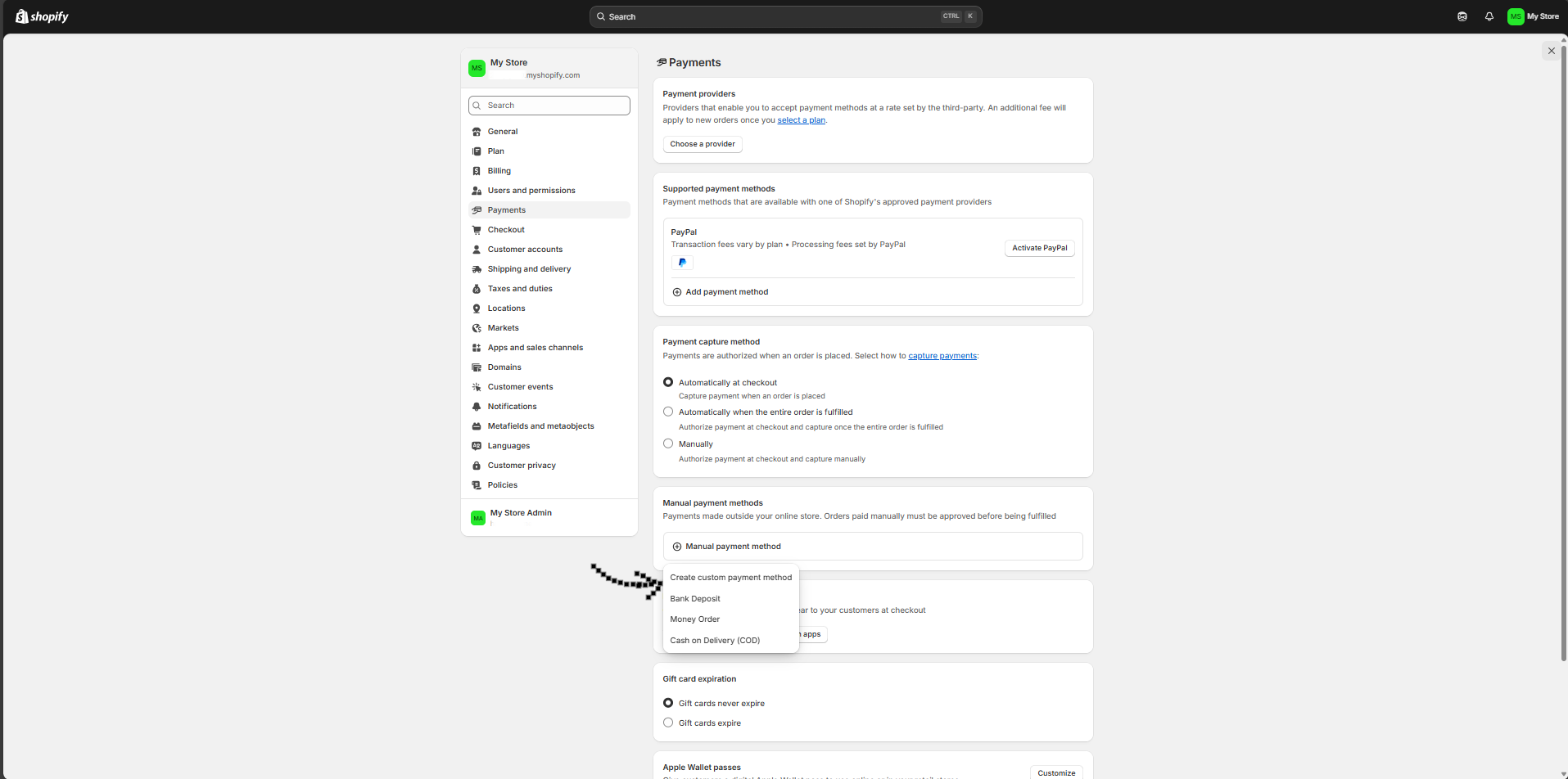Select the Manually capture radio option
This screenshot has height=779, width=1568.
(x=668, y=444)
